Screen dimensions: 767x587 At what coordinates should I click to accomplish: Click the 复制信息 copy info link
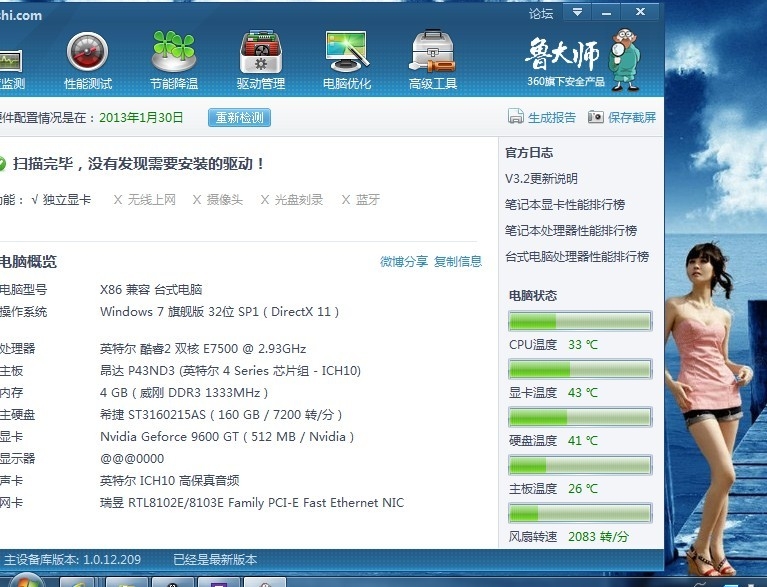458,262
